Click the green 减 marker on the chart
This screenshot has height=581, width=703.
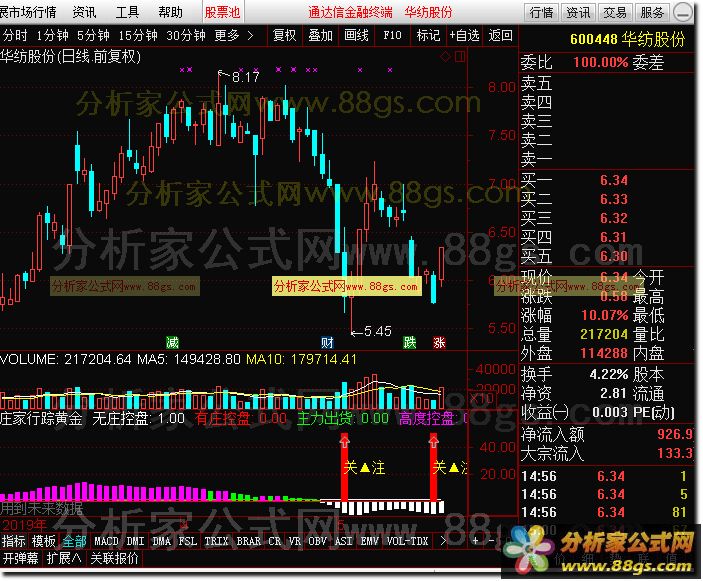(172, 343)
